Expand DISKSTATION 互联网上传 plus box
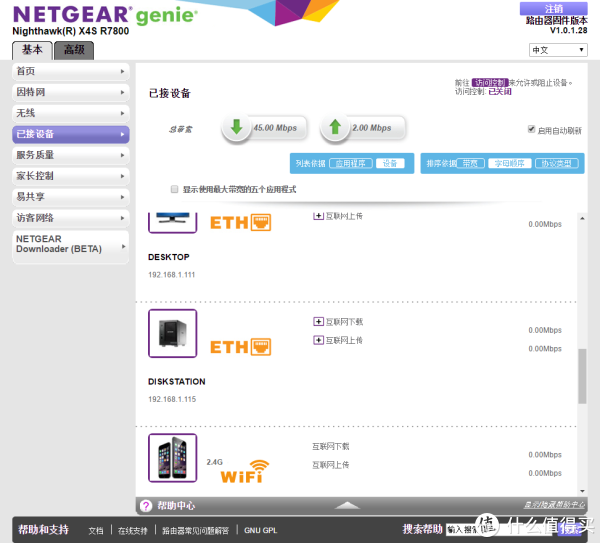This screenshot has height=543, width=600. click(318, 340)
